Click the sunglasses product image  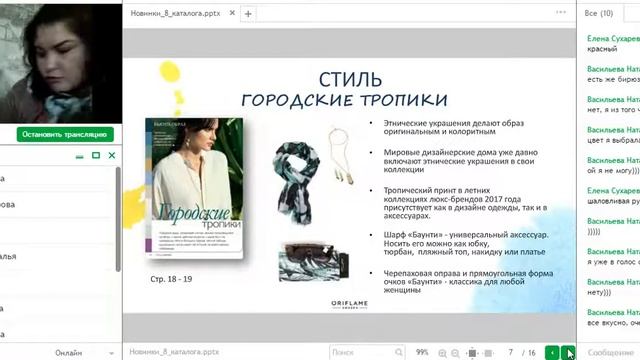pyautogui.click(x=313, y=262)
